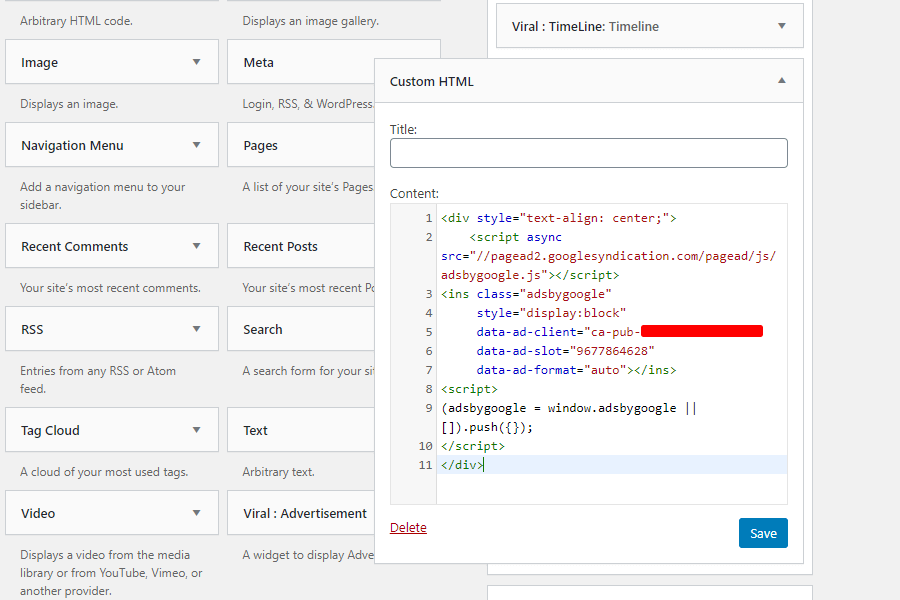This screenshot has height=600, width=900.
Task: Click the Image widget title
Action: (40, 63)
